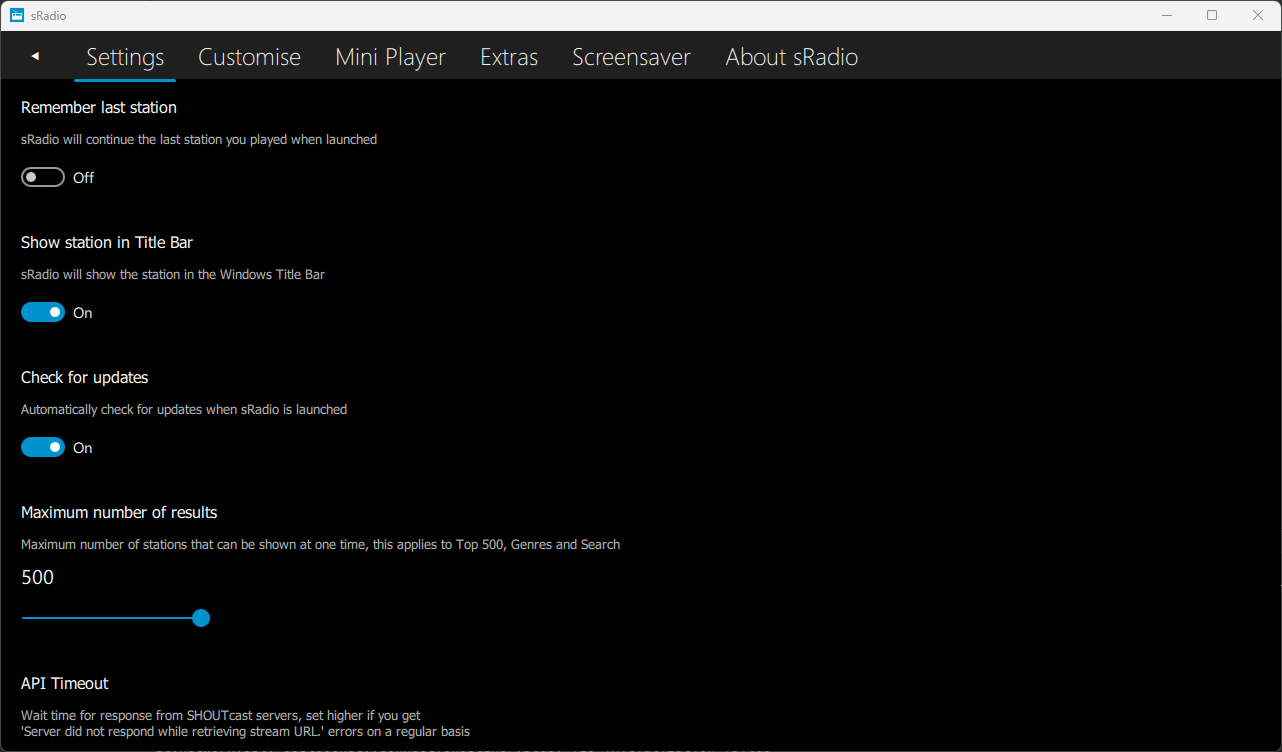
Task: Open the Mini Player tab
Action: 390,57
